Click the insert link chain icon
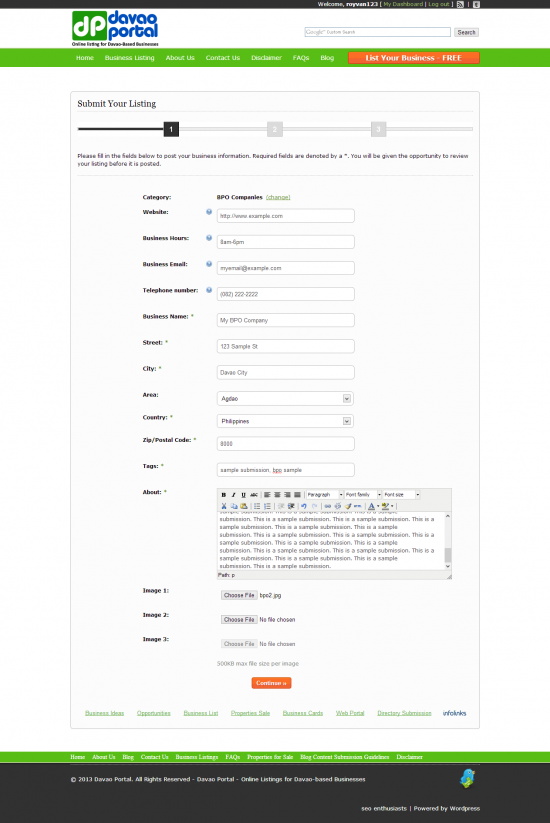Viewport: 550px width, 823px height. pyautogui.click(x=327, y=506)
